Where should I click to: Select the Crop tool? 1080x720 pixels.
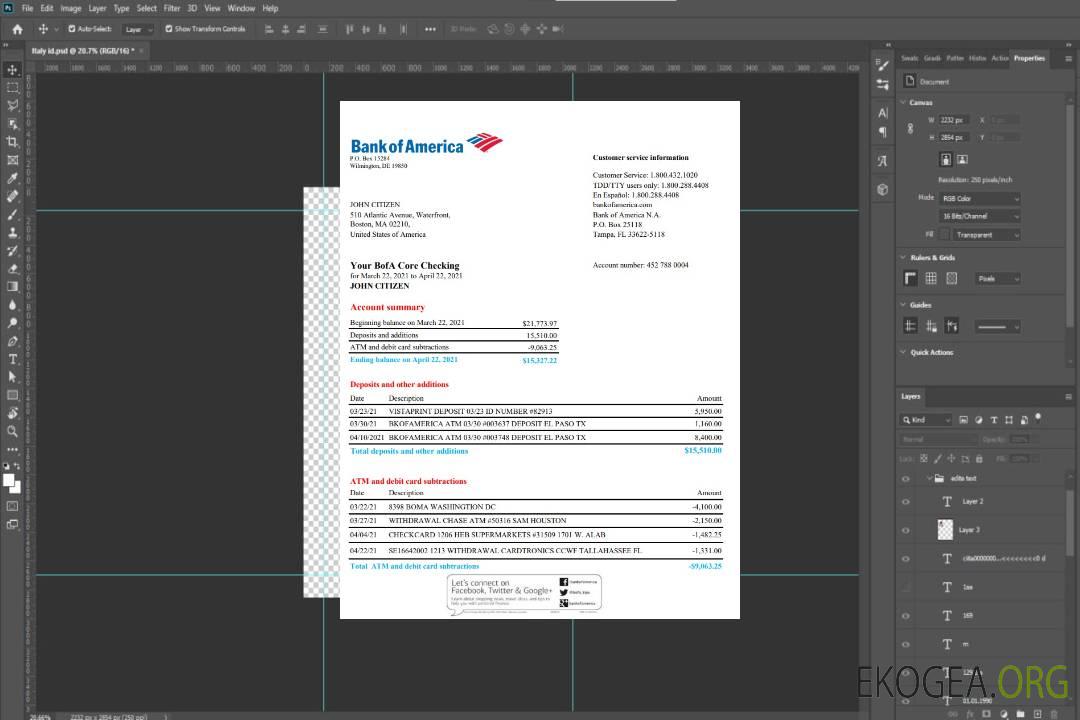12,142
